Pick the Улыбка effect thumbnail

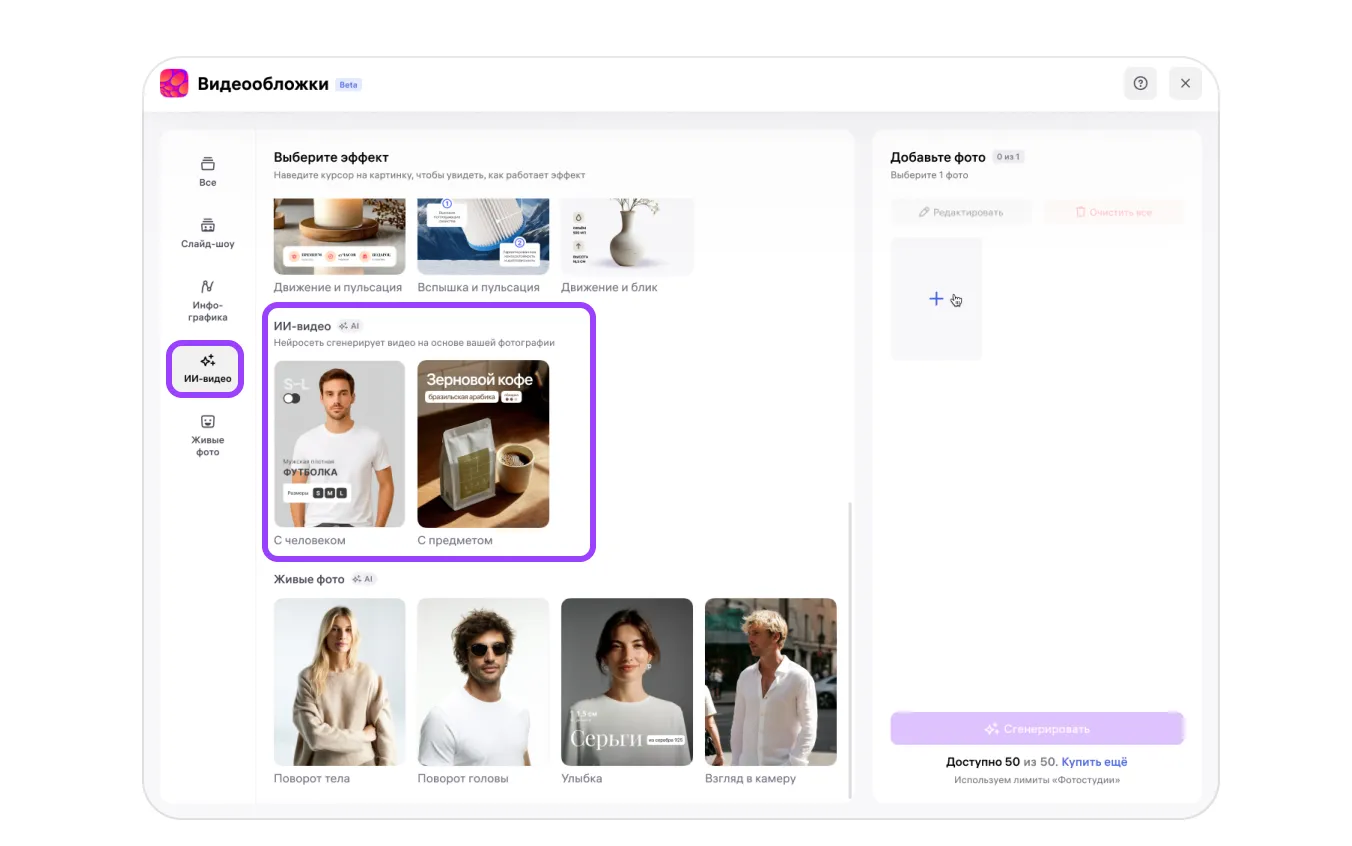pyautogui.click(x=627, y=682)
